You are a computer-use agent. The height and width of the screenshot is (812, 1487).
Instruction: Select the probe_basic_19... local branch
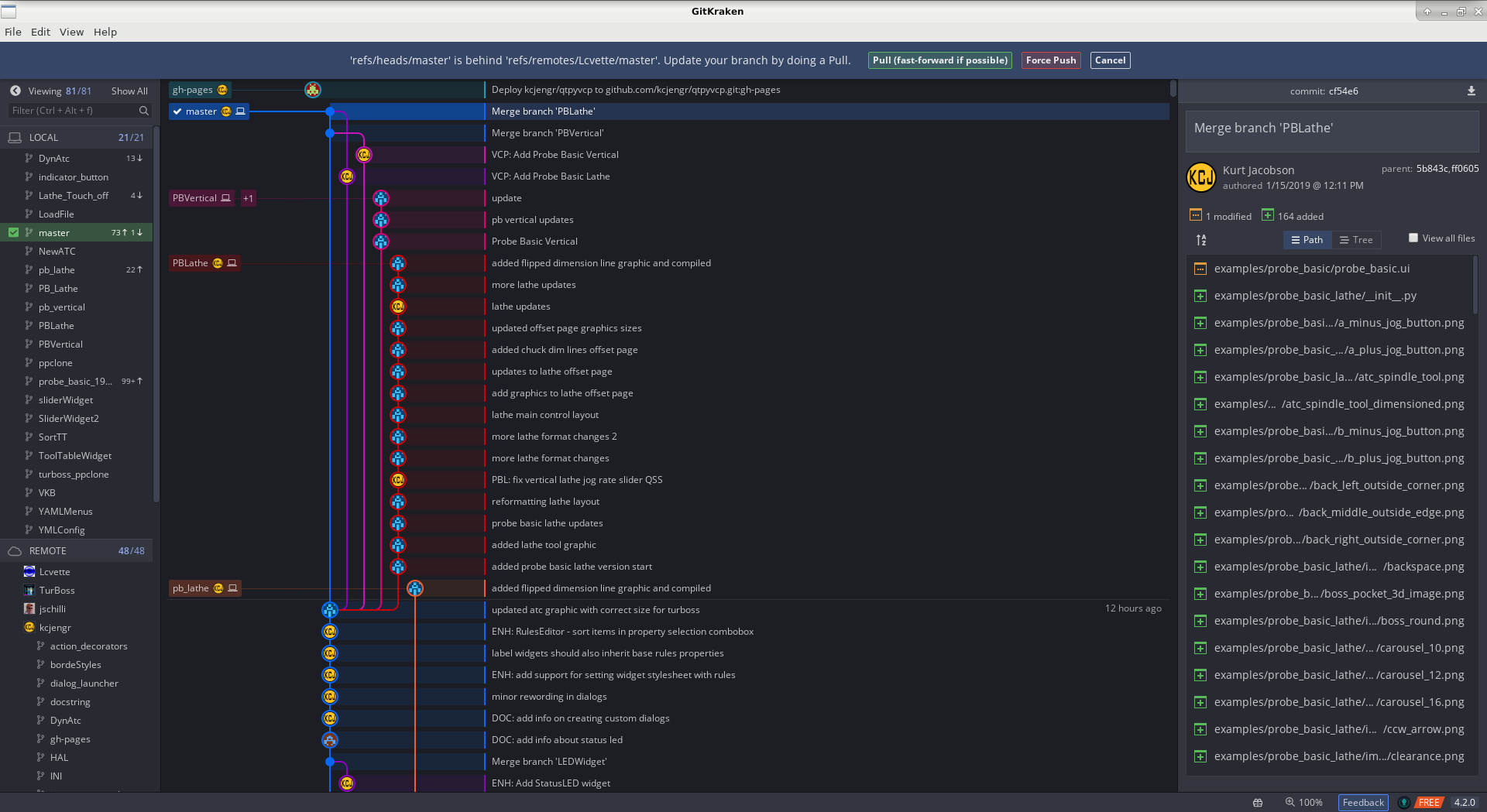click(76, 382)
